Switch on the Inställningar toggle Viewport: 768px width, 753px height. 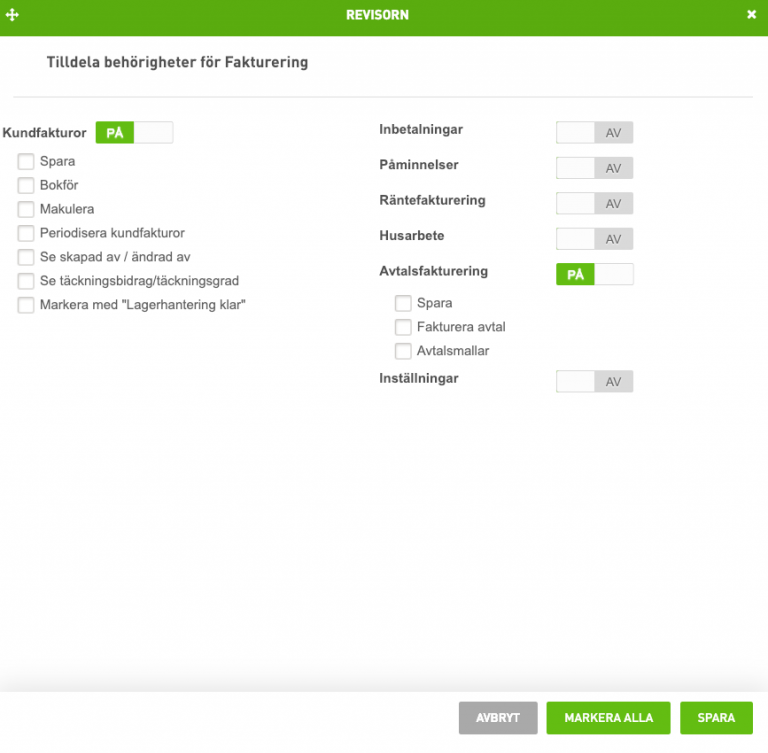(594, 382)
